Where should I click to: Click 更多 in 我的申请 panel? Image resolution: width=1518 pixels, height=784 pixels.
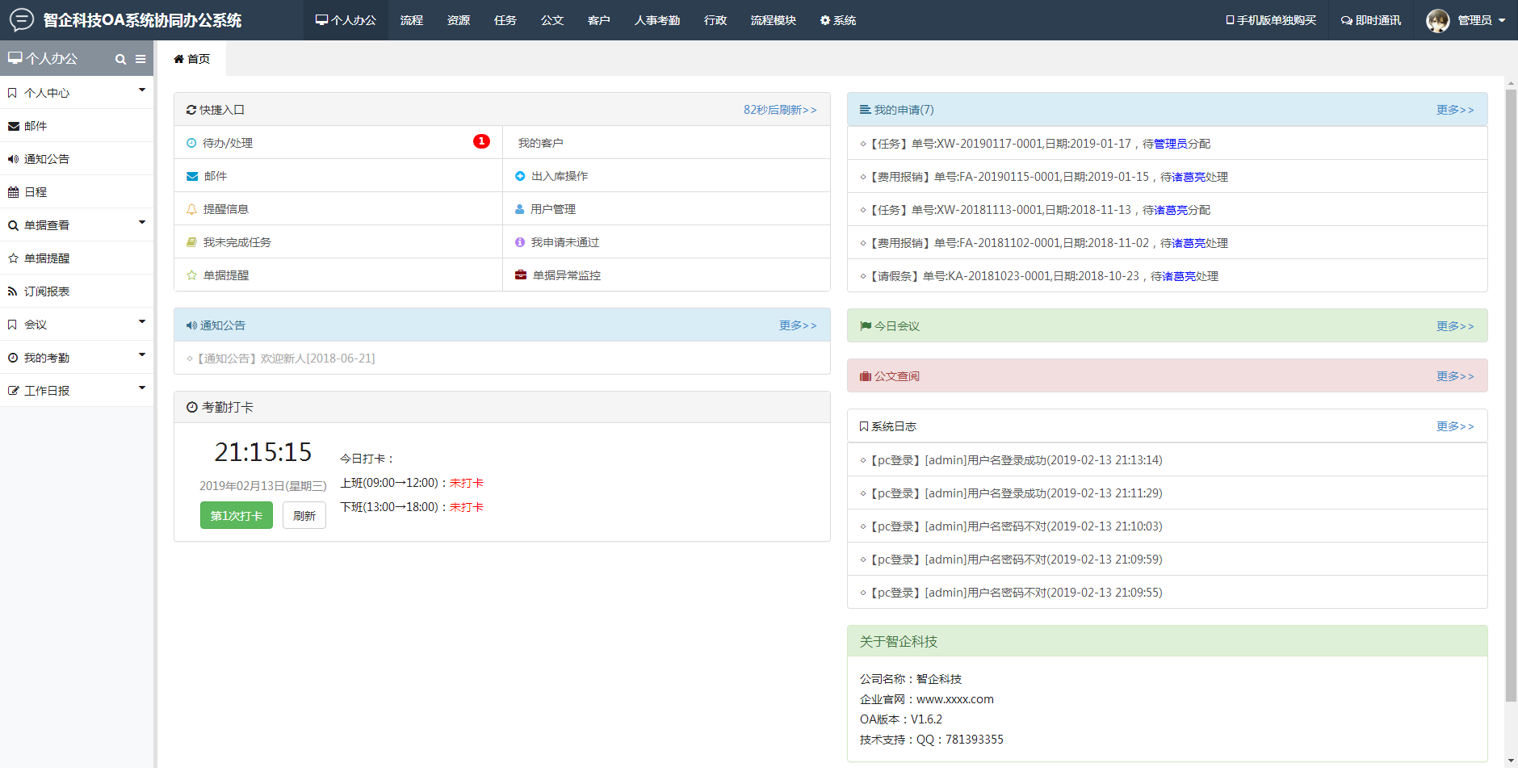point(1455,110)
